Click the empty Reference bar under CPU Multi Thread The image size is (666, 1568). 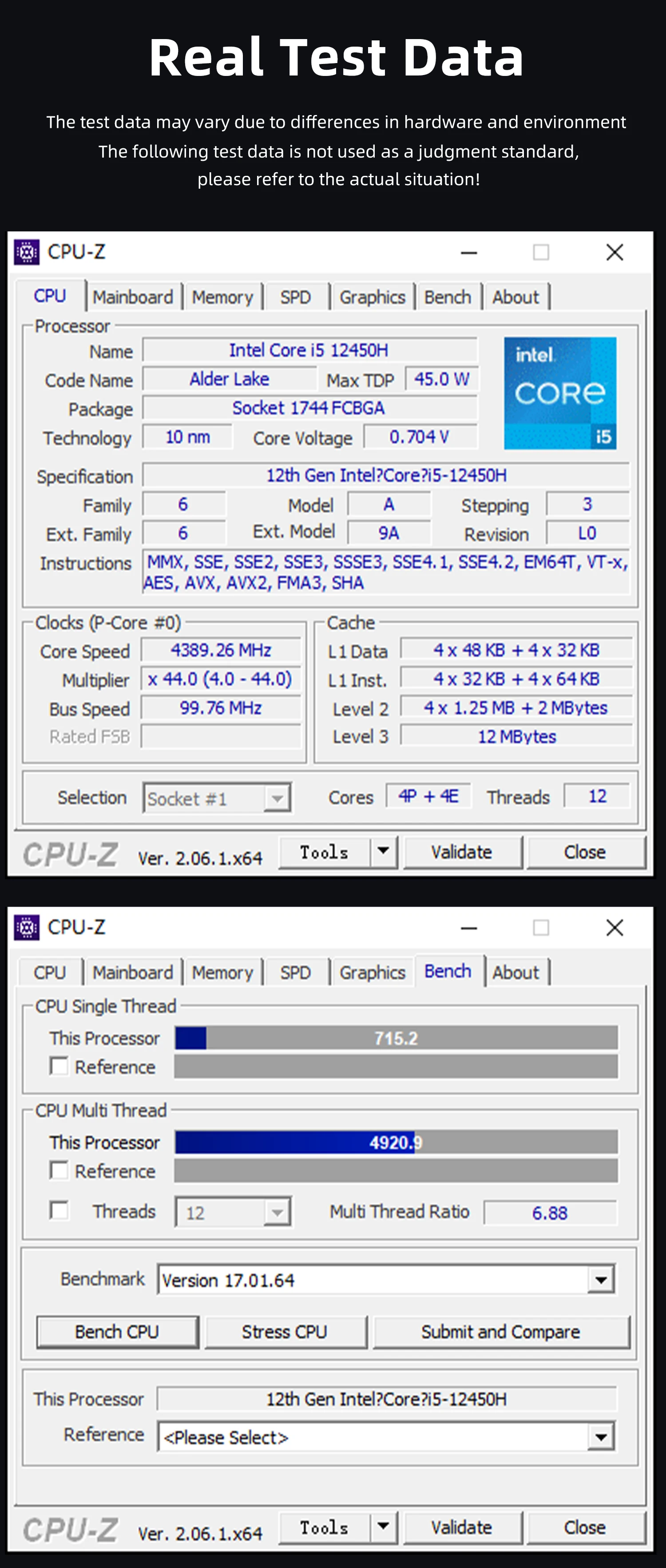[x=396, y=1171]
